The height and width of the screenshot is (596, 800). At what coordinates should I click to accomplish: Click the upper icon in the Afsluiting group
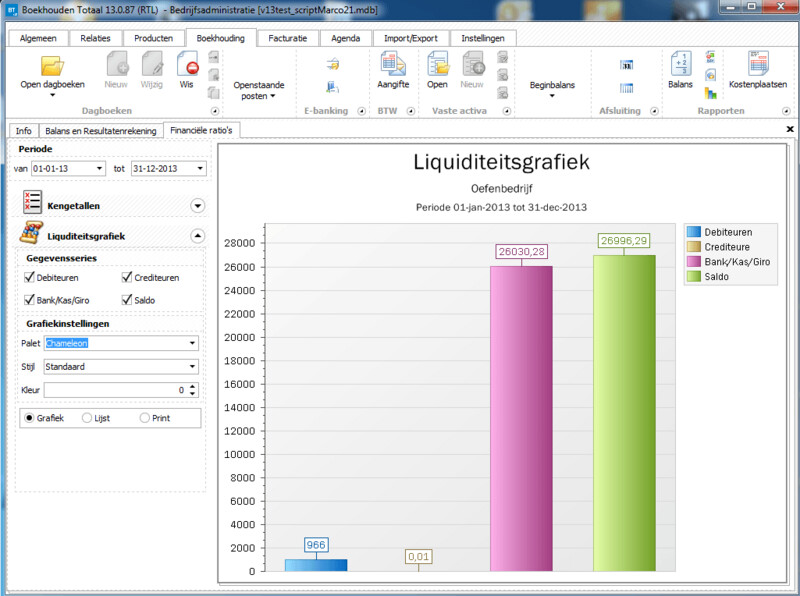(x=627, y=65)
